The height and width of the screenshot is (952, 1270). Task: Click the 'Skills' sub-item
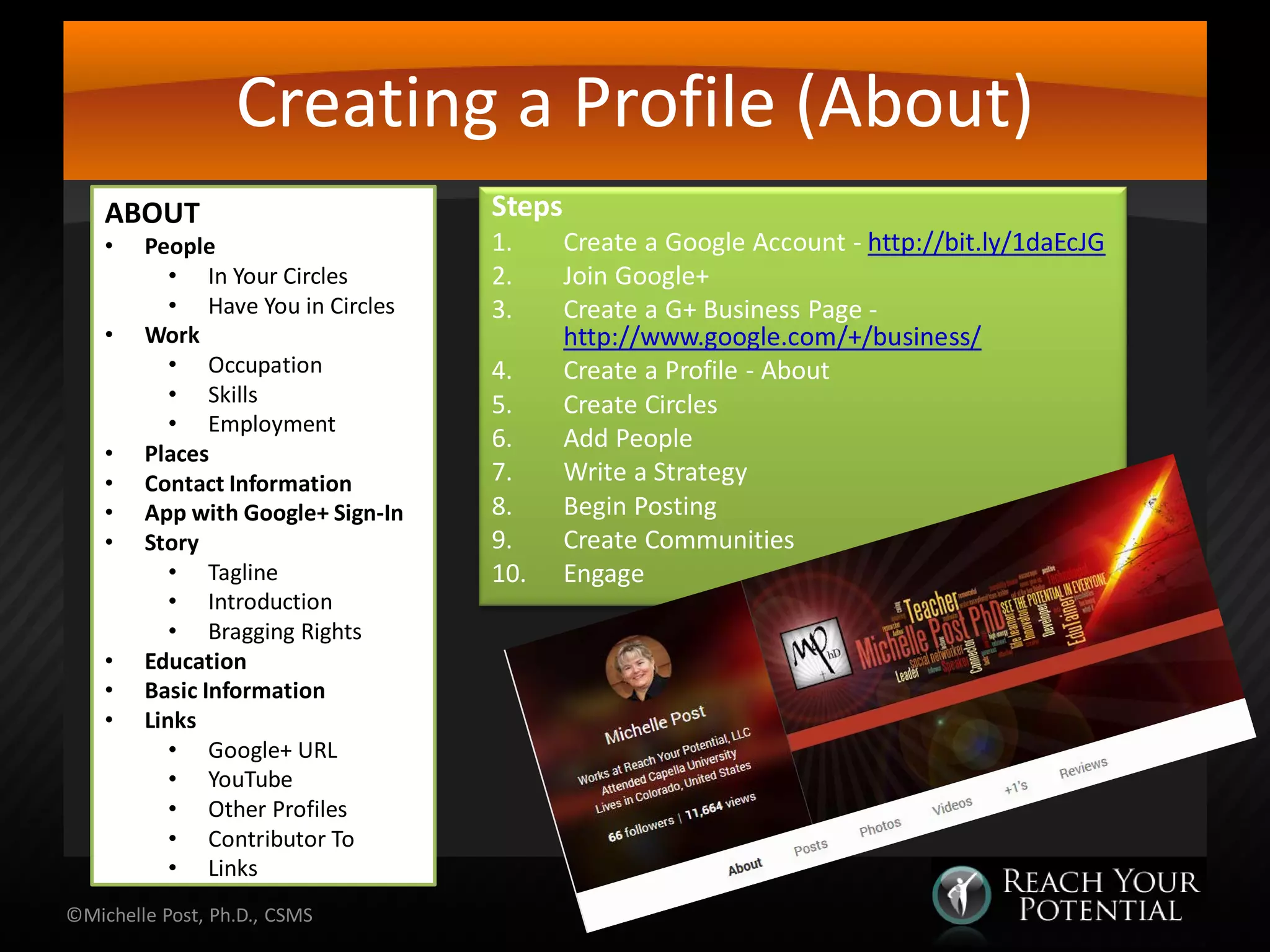[233, 394]
